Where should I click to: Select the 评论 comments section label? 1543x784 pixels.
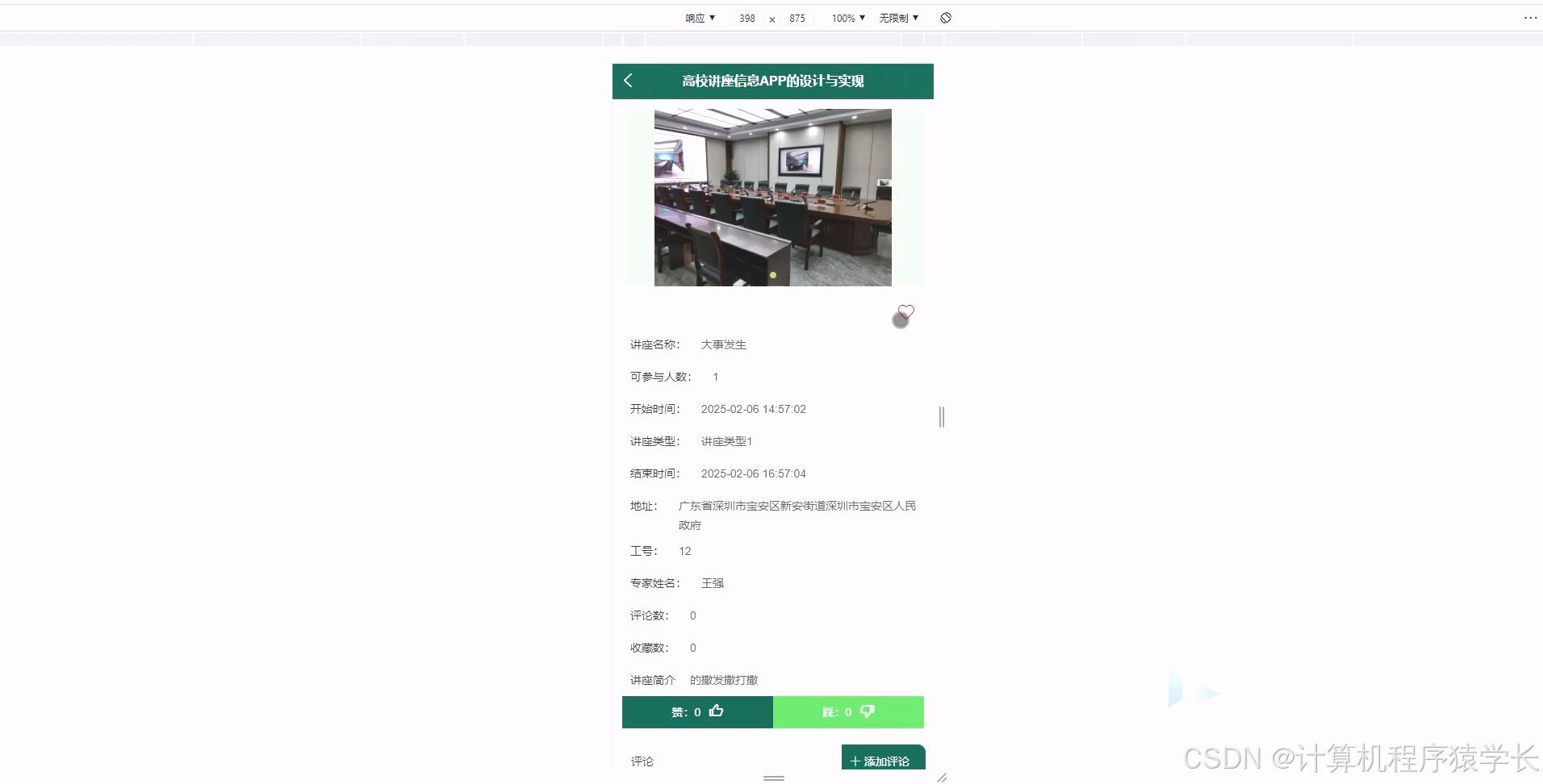641,761
